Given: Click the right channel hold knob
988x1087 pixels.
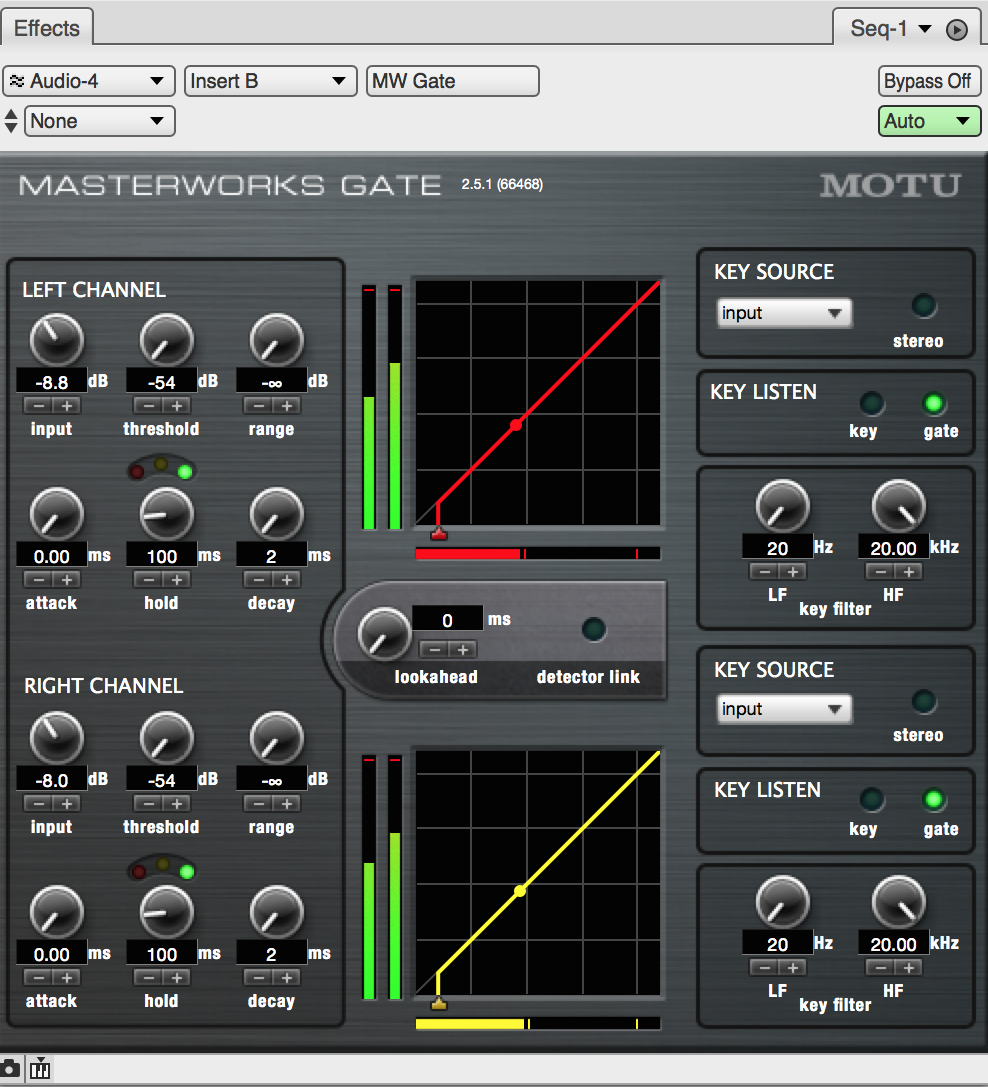Looking at the screenshot, I should pos(166,912).
